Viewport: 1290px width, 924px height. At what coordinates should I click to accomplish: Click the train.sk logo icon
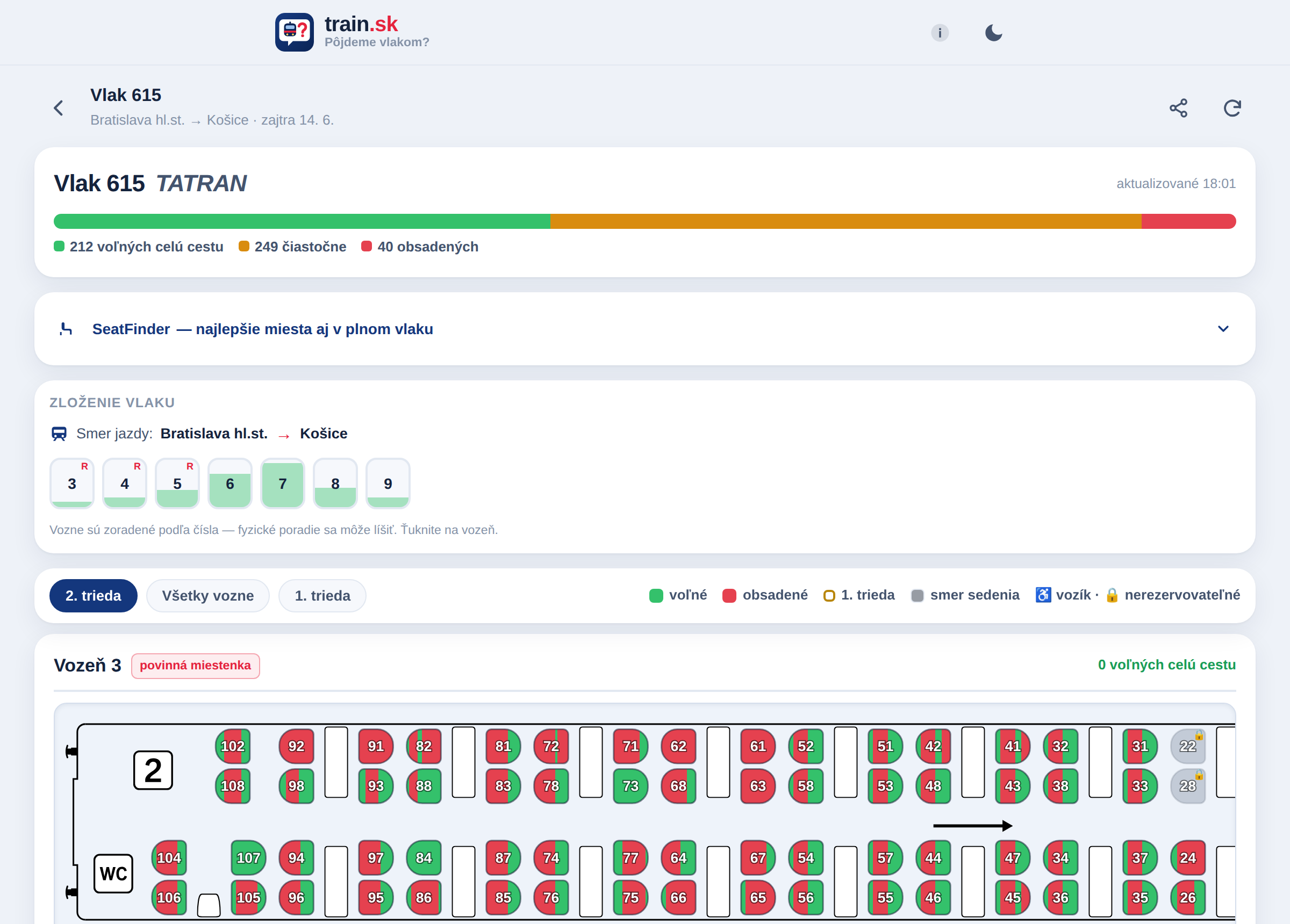(294, 32)
